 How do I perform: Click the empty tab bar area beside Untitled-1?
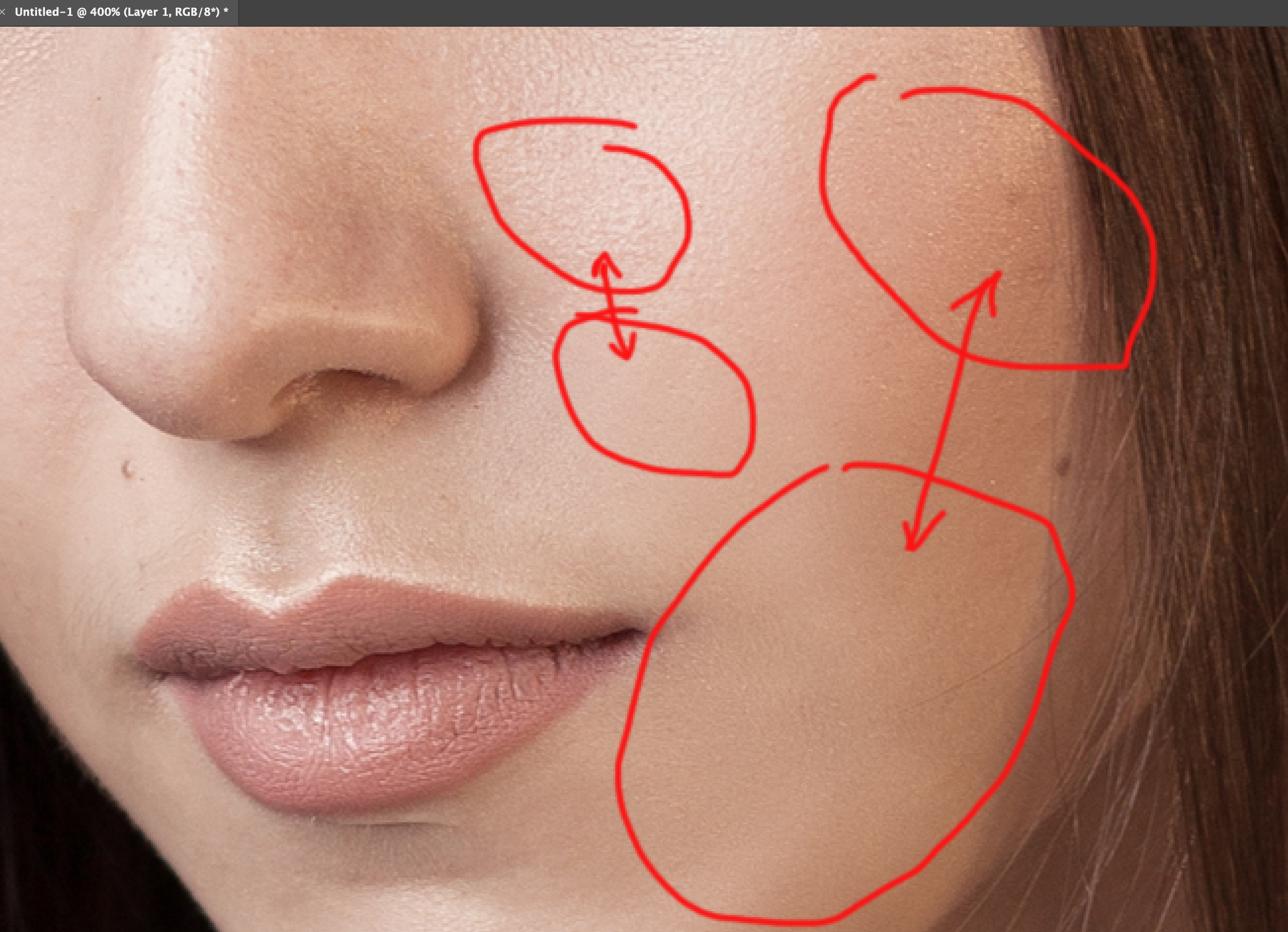pos(755,12)
